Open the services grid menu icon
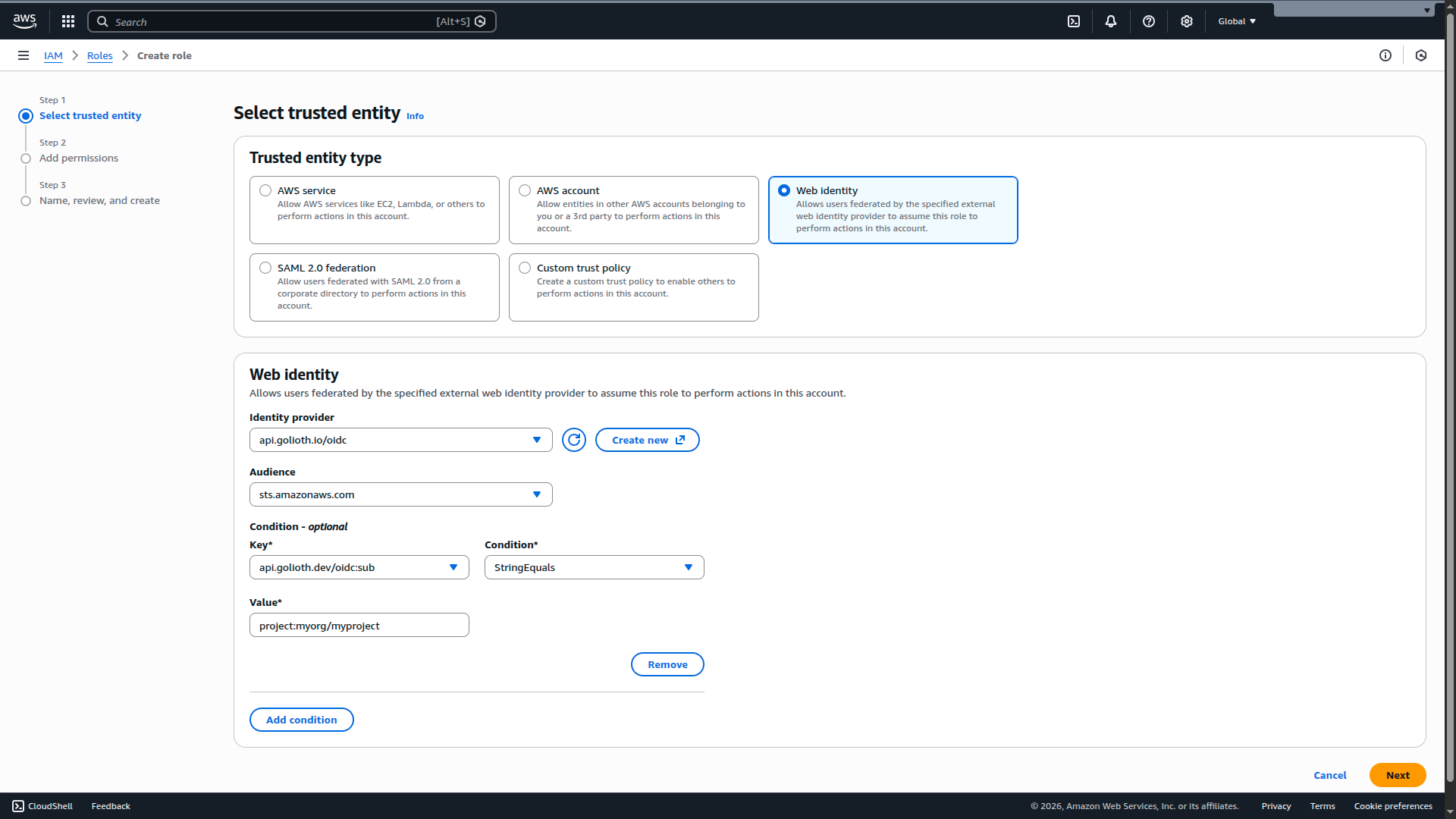The height and width of the screenshot is (819, 1456). [68, 21]
